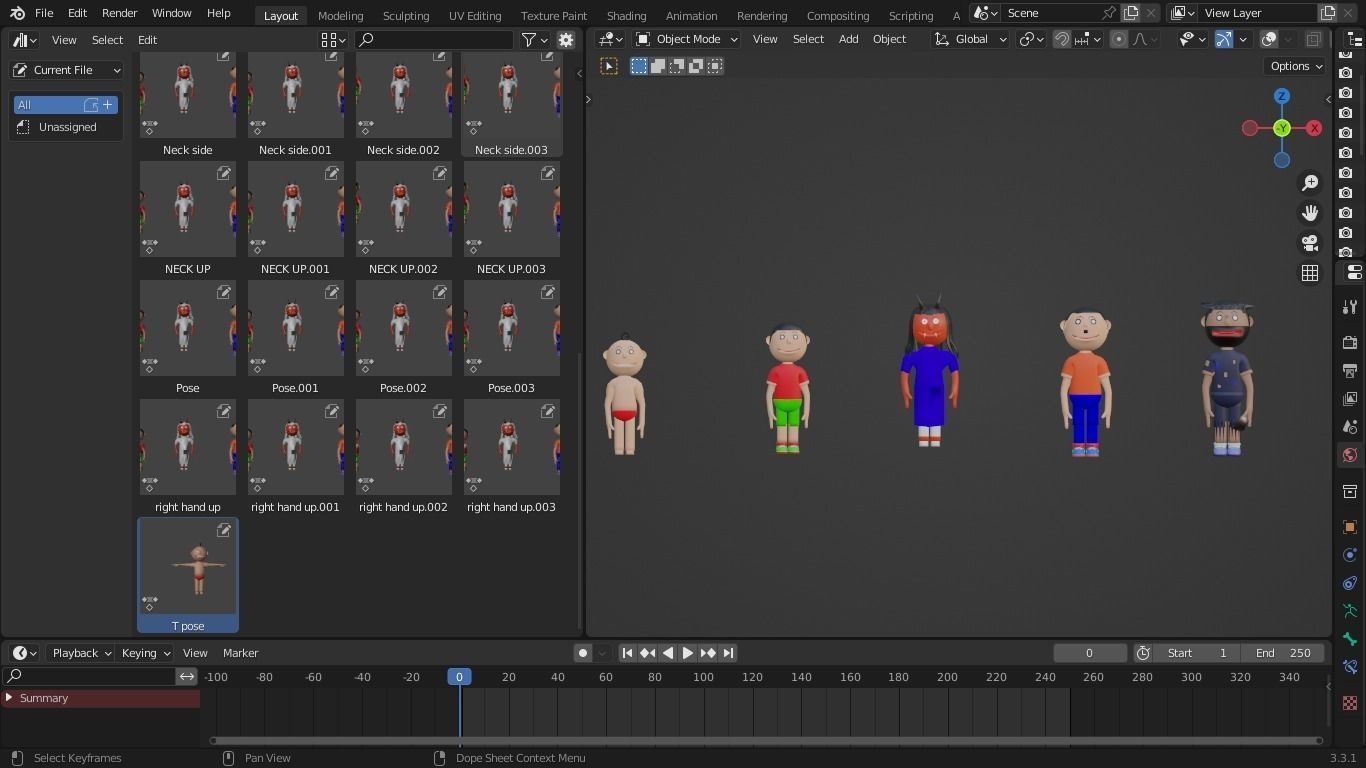Screen dimensions: 1366x768
Task: Open the Render properties tab icon
Action: coord(1350,343)
